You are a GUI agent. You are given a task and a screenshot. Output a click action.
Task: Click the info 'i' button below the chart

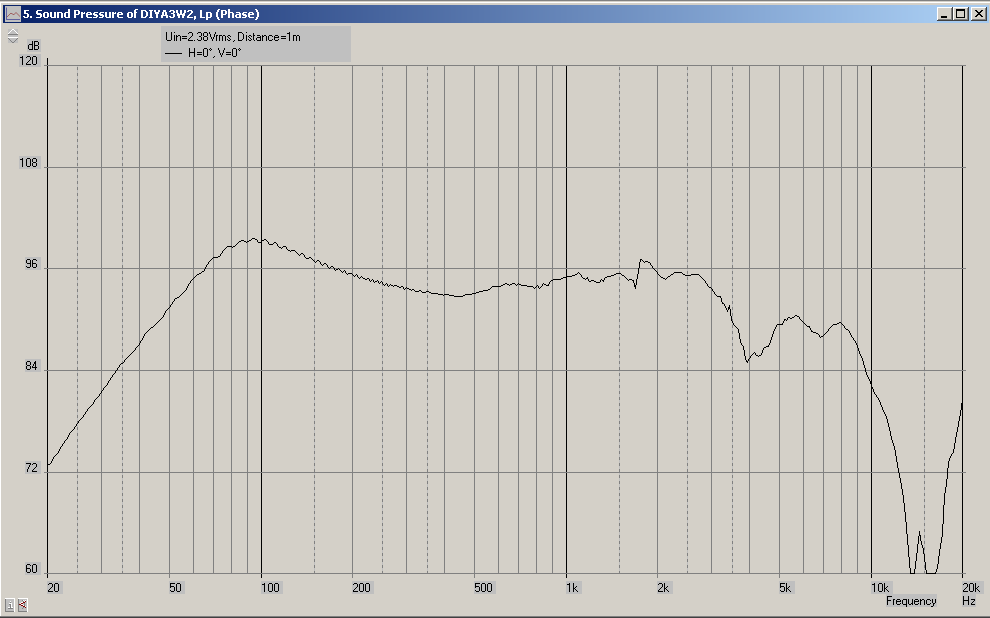tap(10, 605)
